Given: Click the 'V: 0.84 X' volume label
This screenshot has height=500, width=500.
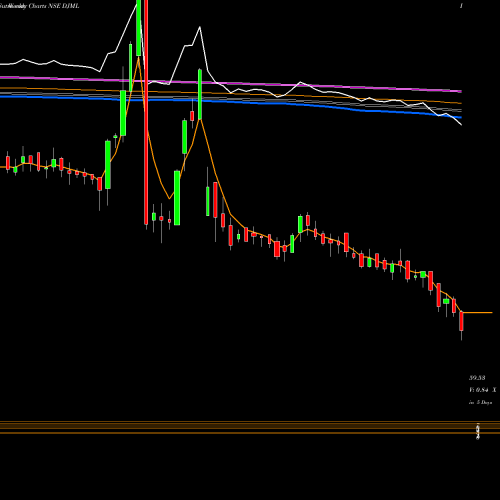Looking at the screenshot, I should click(482, 390).
